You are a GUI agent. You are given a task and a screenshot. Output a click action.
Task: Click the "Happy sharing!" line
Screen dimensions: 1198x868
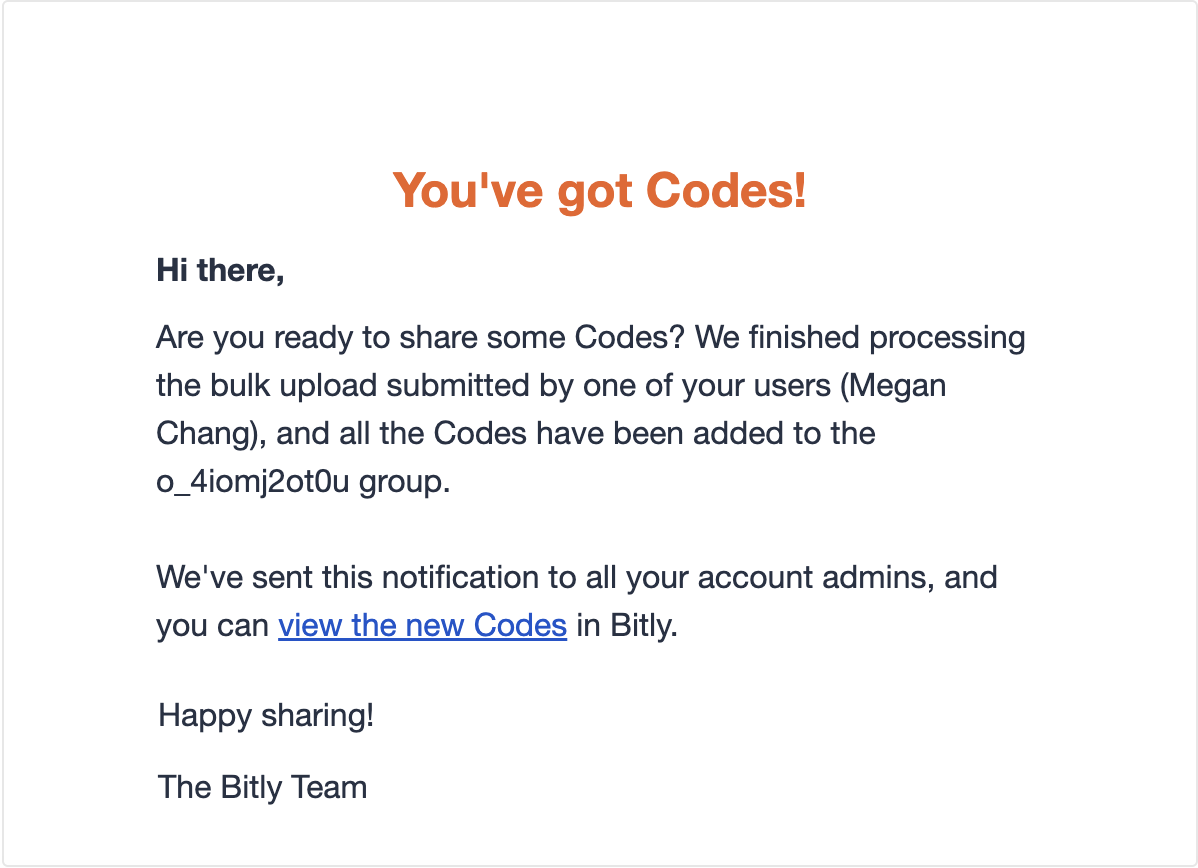266,716
